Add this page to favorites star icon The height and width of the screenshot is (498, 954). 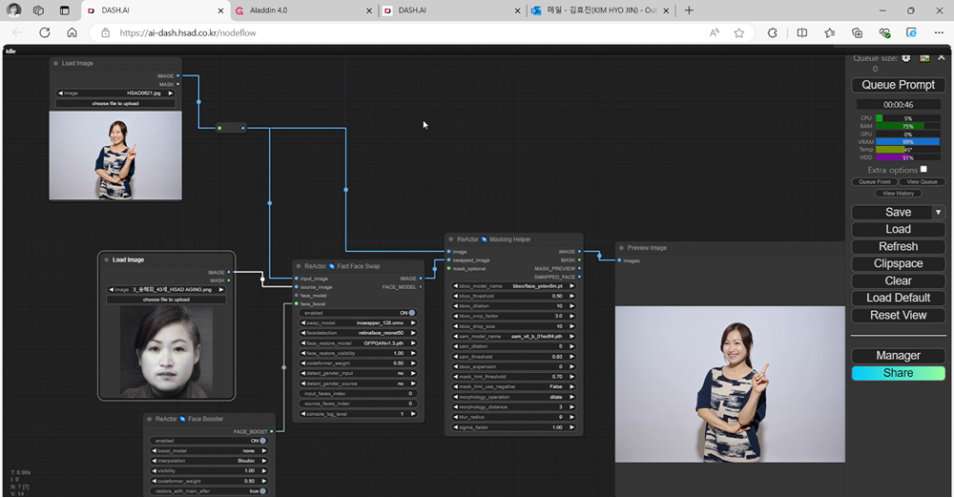(739, 33)
